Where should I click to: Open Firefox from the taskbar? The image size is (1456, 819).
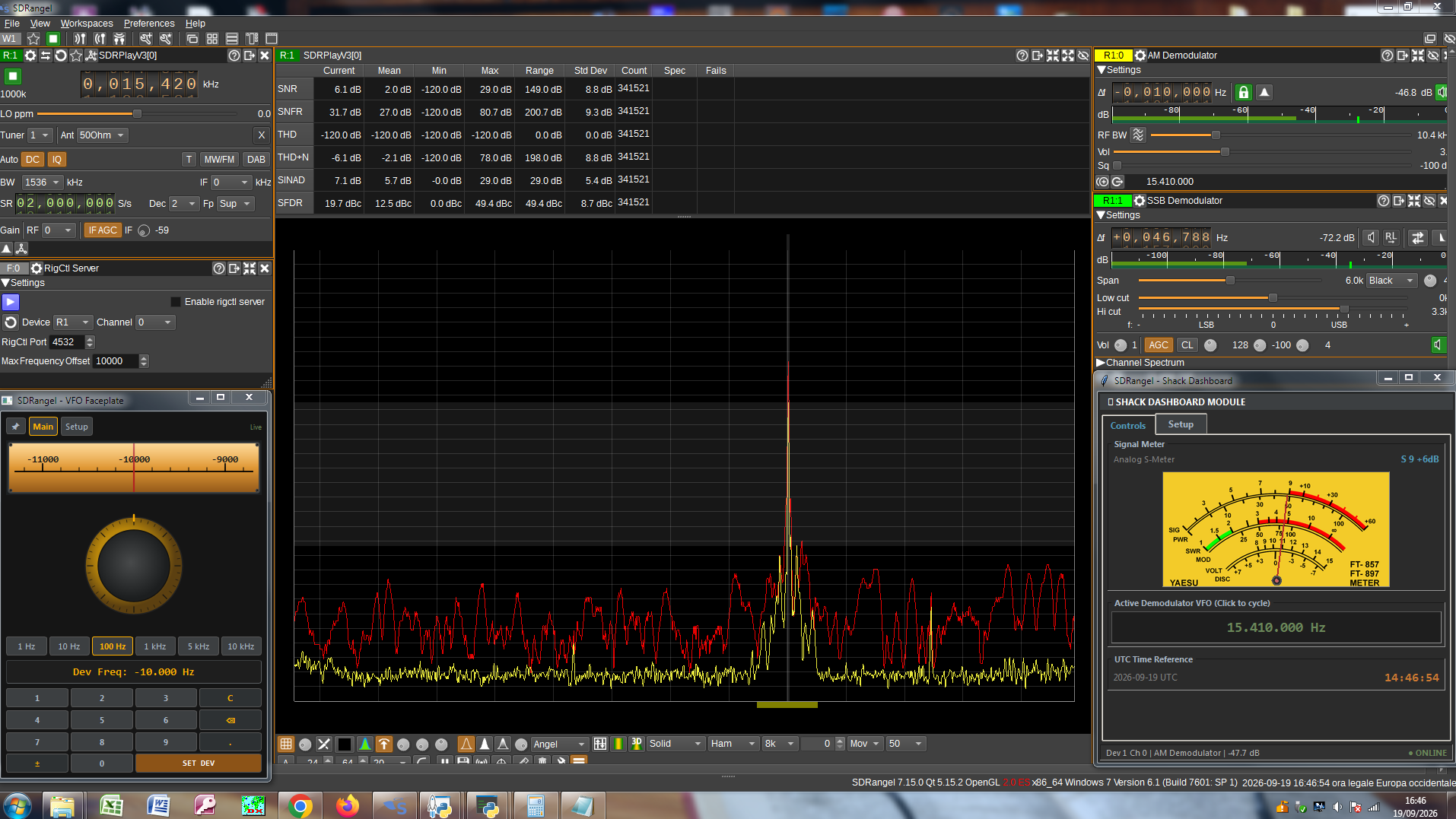348,805
